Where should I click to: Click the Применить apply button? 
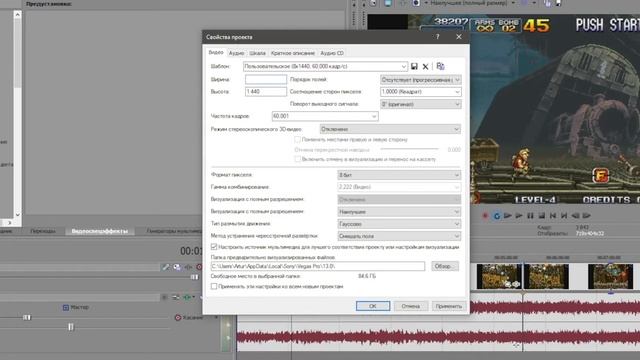(x=448, y=306)
